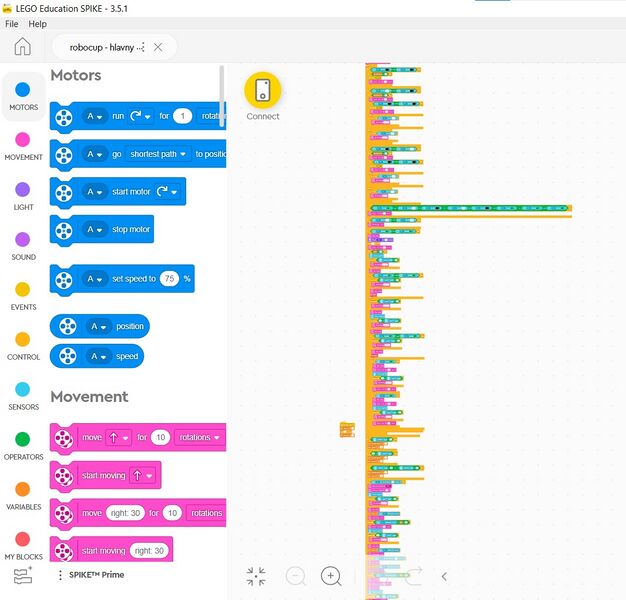Select the Events block category
The image size is (626, 600).
23,295
